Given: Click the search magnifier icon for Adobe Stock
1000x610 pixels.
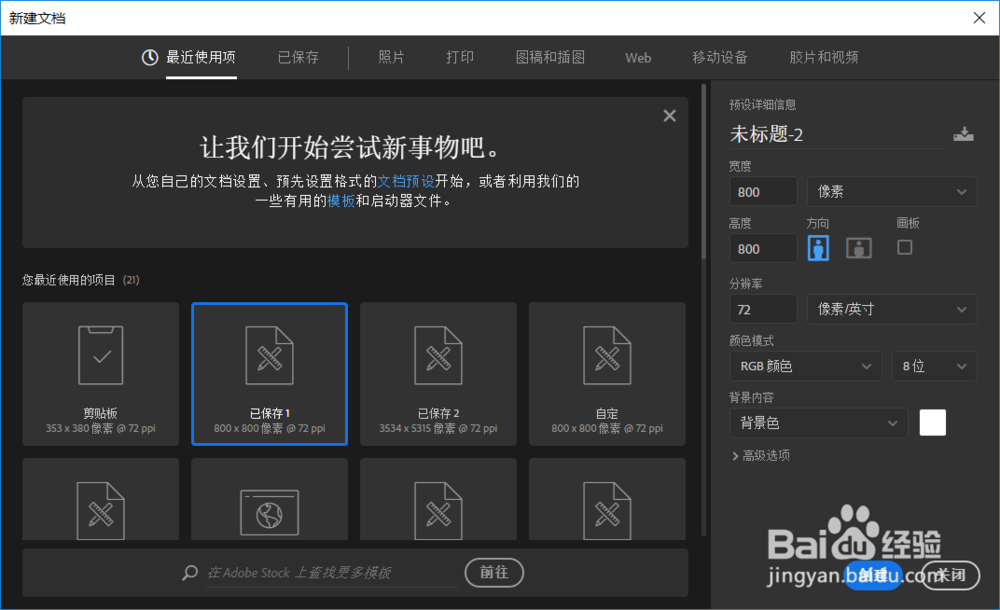Looking at the screenshot, I should (x=190, y=572).
